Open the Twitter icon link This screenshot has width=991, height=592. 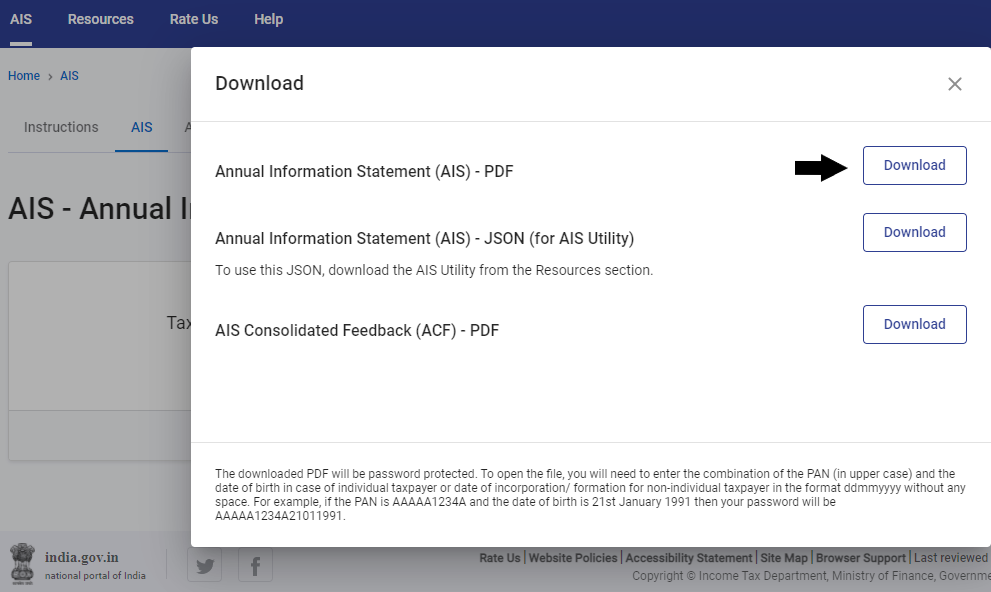click(205, 565)
